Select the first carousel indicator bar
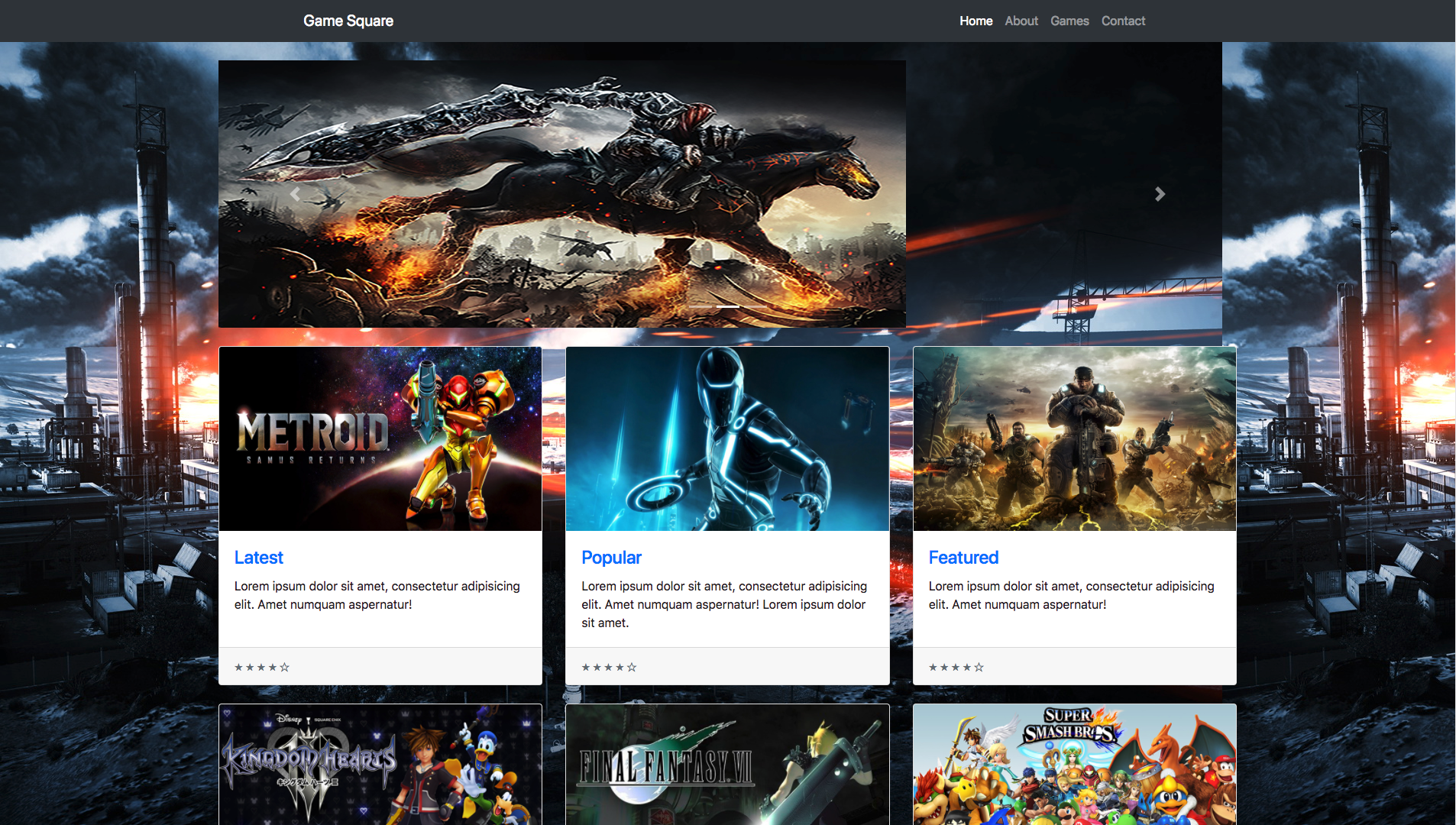 [x=700, y=306]
